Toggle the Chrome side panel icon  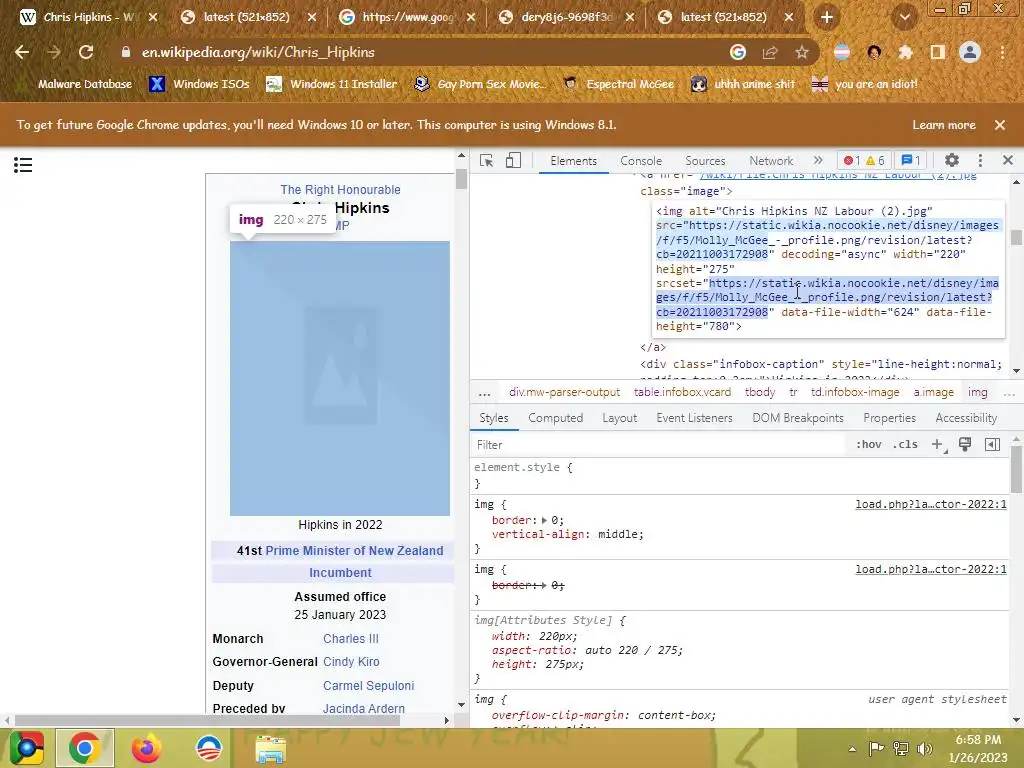[x=938, y=52]
